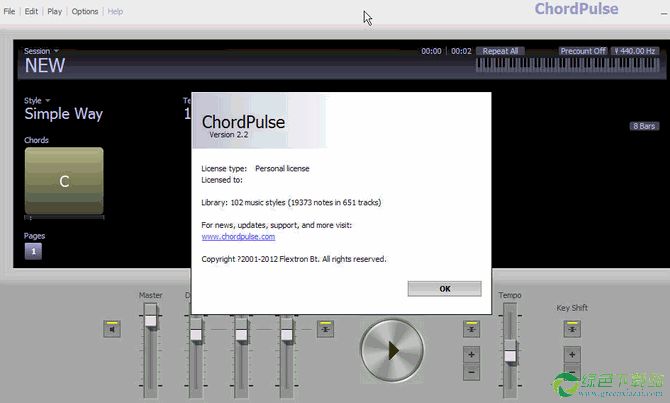Decrease tempo with the minus button

point(472,372)
